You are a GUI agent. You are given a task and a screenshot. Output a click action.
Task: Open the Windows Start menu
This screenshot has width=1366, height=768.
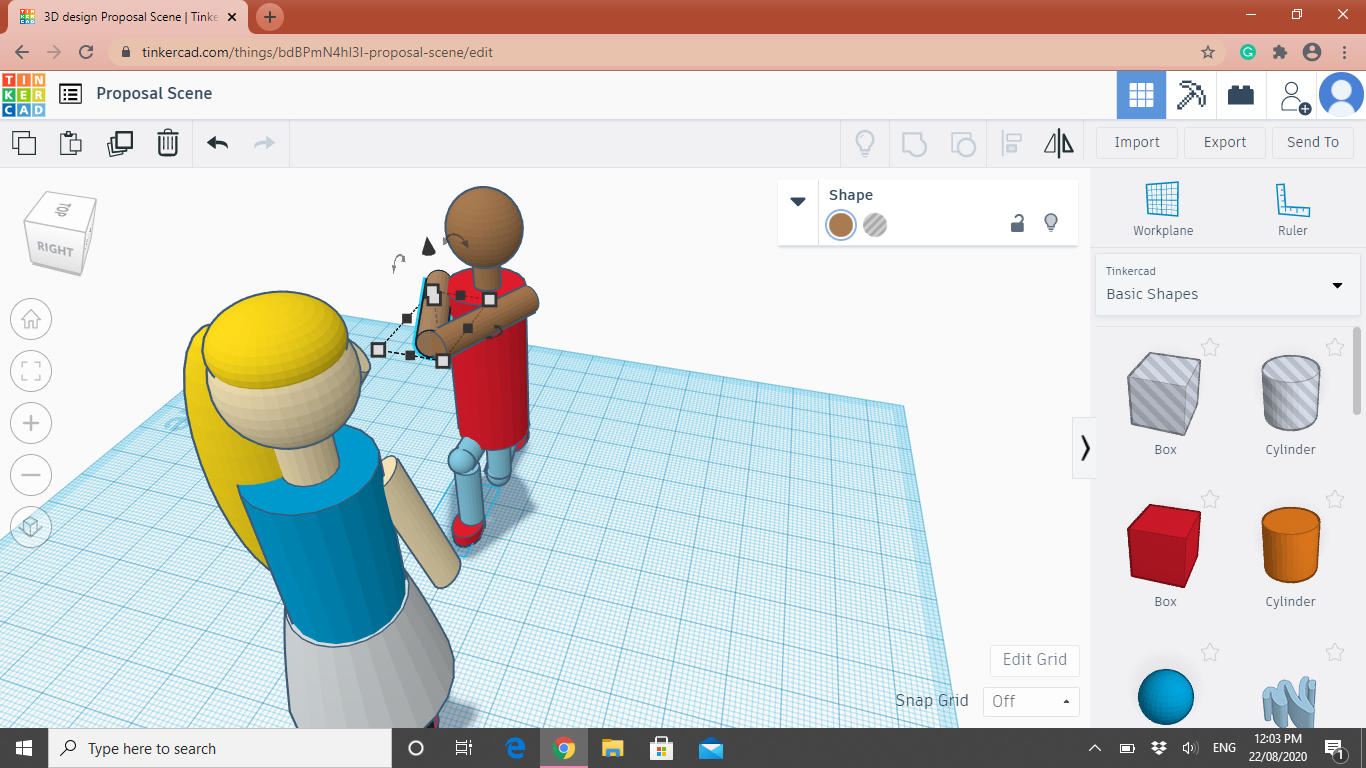click(24, 748)
